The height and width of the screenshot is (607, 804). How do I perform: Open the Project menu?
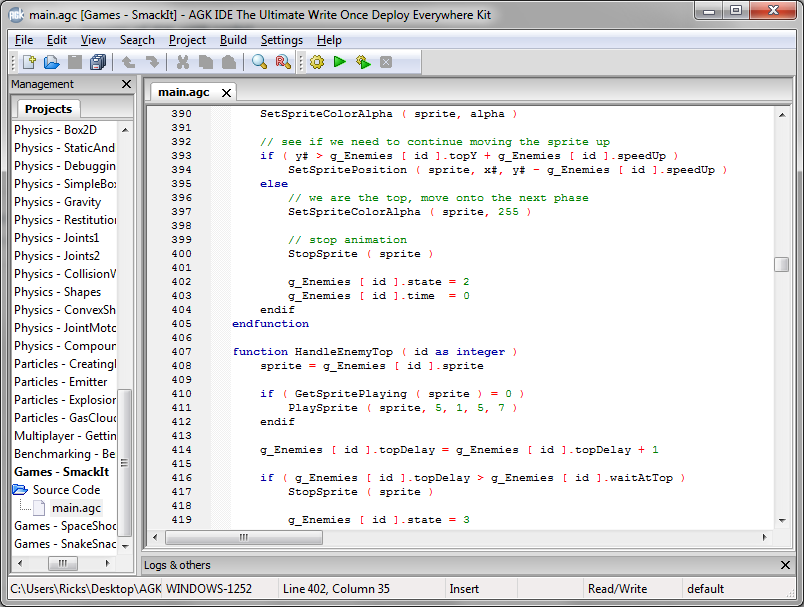[187, 40]
